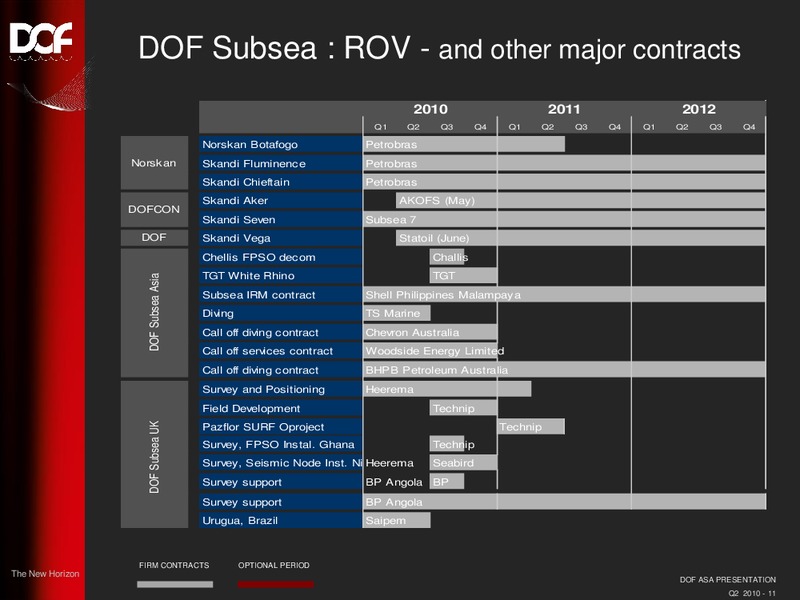Click the 'Seabird' contract bar
800x600 pixels.
click(463, 463)
